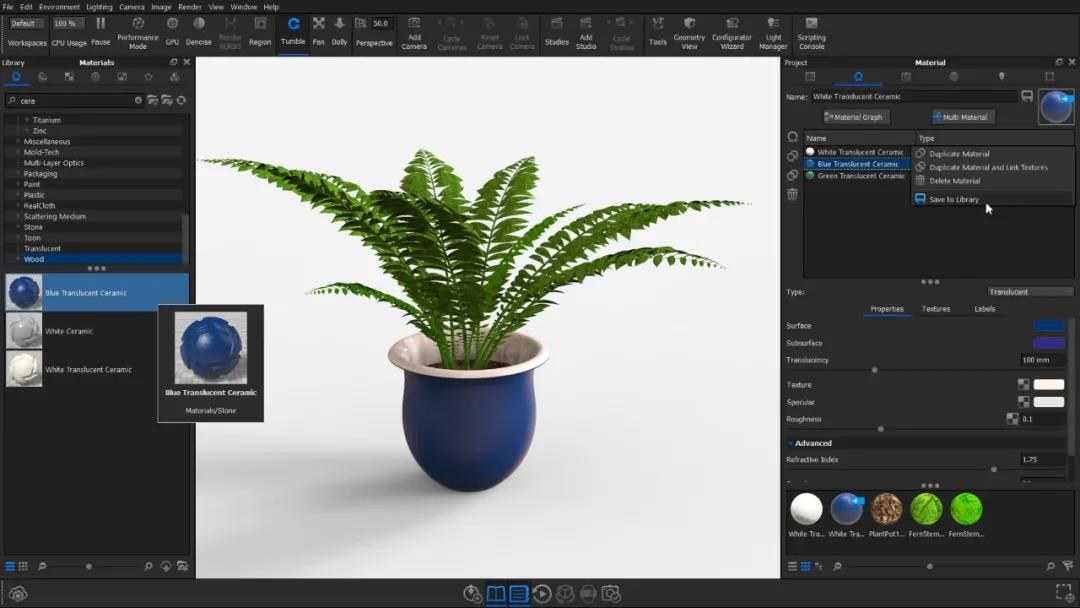The image size is (1080, 608).
Task: Toggle Pause for real-time rendering
Action: click(101, 30)
